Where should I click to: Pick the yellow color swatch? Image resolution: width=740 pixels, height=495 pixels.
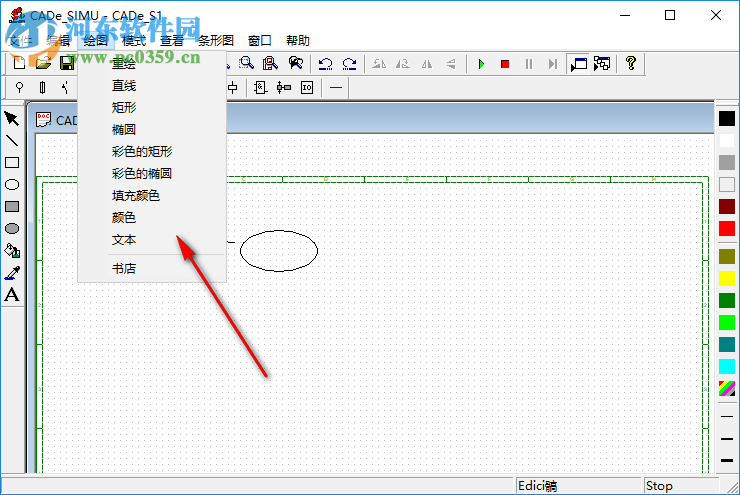click(727, 278)
